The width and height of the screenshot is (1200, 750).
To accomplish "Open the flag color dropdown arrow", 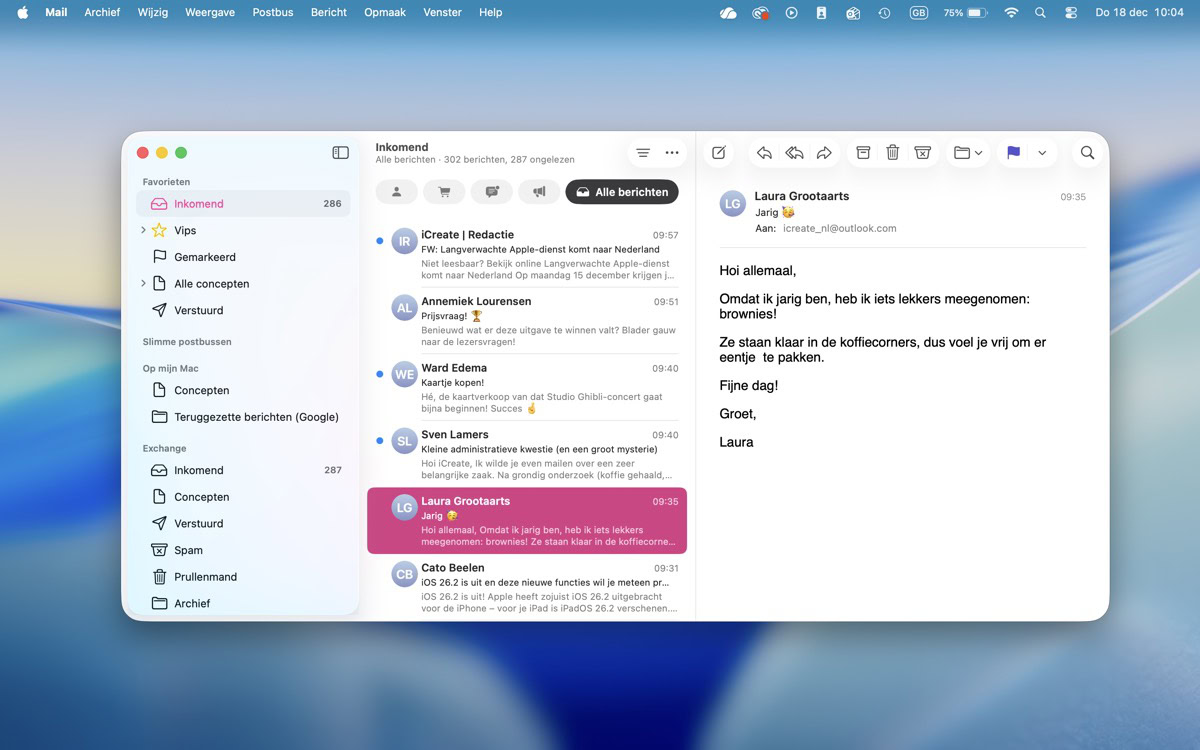I will pyautogui.click(x=1042, y=153).
